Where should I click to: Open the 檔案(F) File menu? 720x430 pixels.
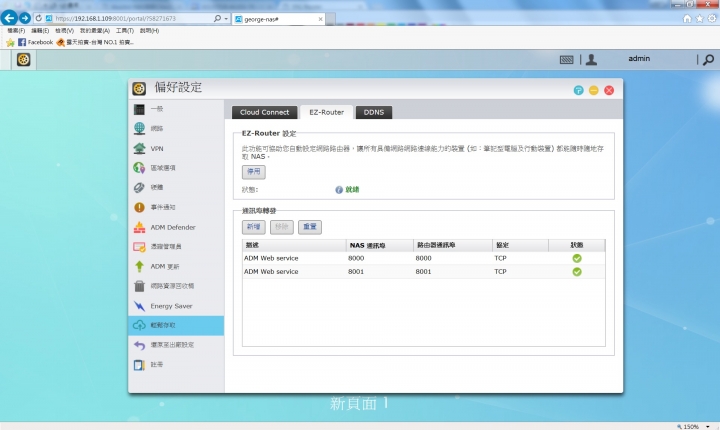16,31
